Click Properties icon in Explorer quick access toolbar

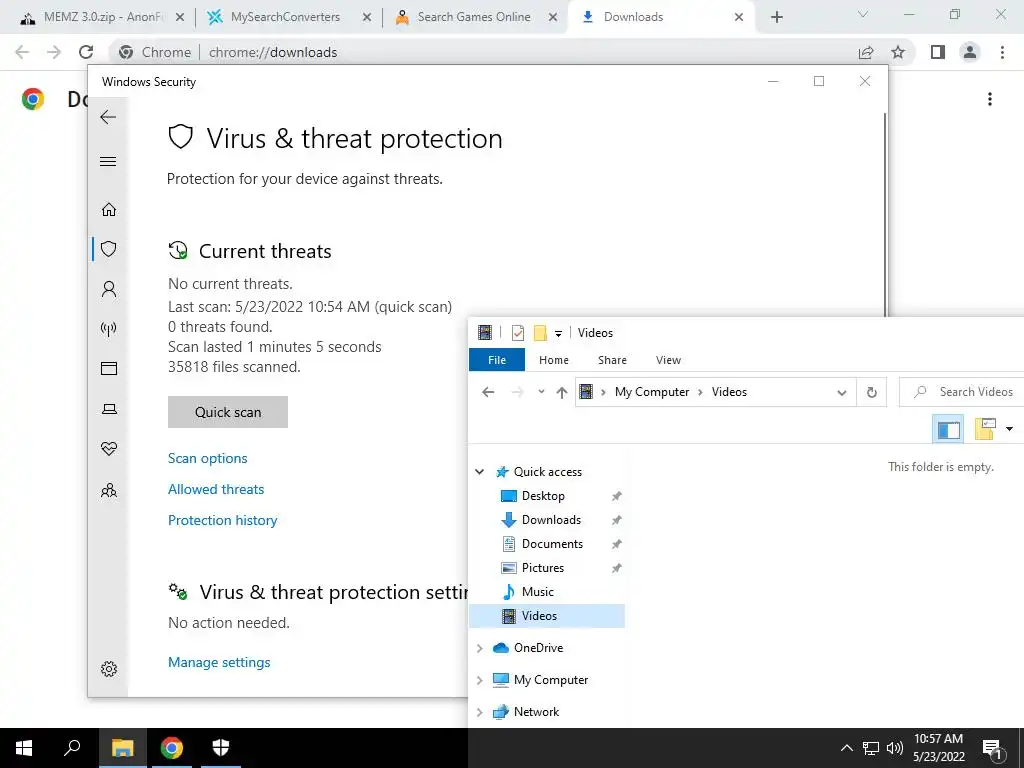click(x=518, y=333)
